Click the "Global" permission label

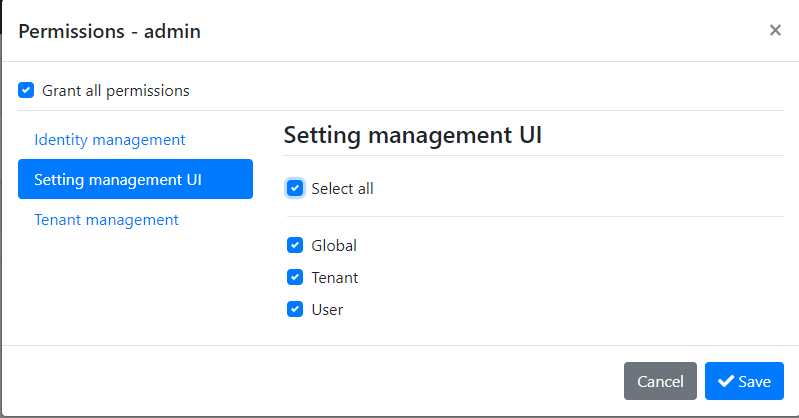[334, 245]
